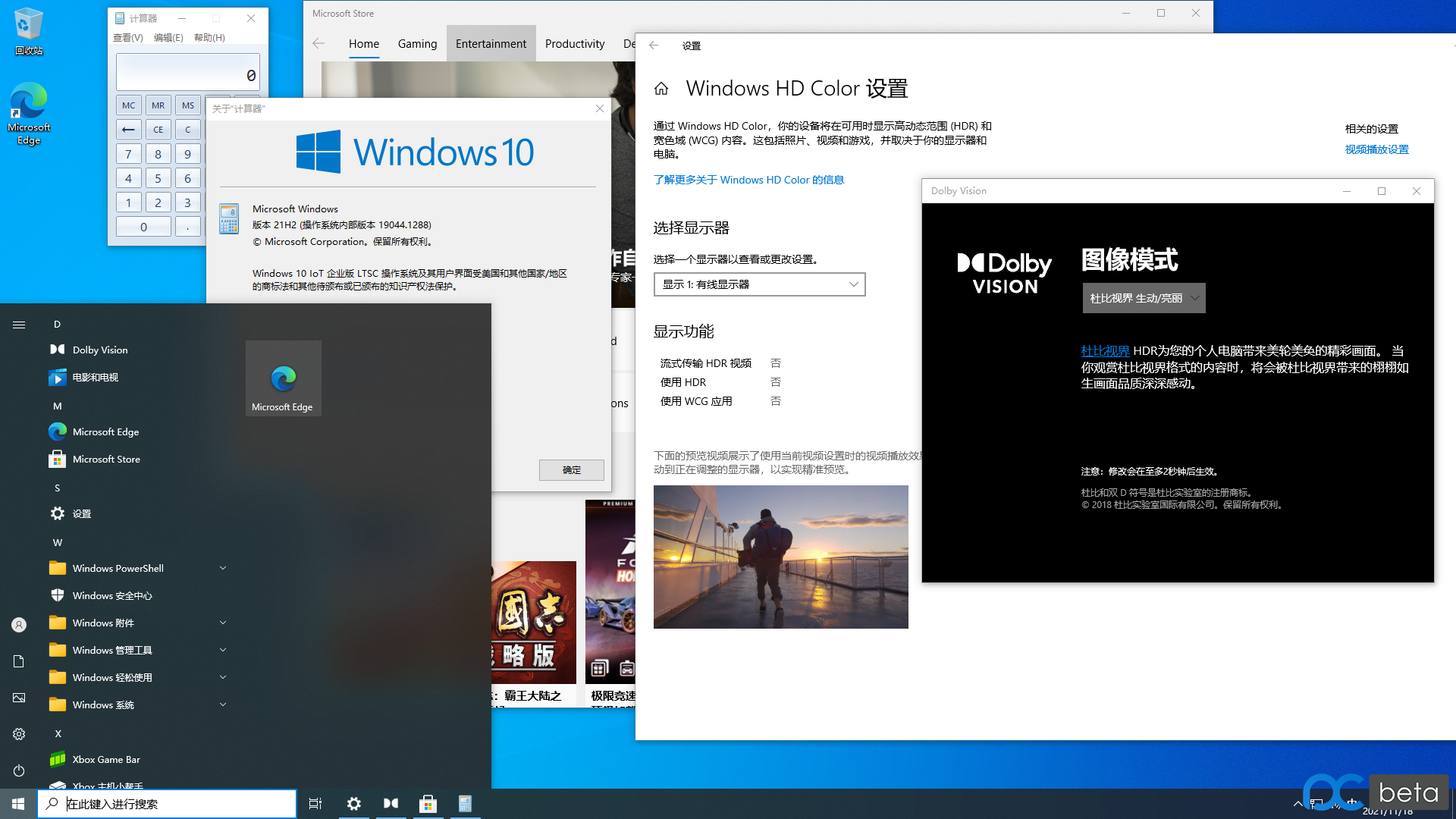
Task: Open the calculator 查看(V) menu
Action: click(127, 38)
